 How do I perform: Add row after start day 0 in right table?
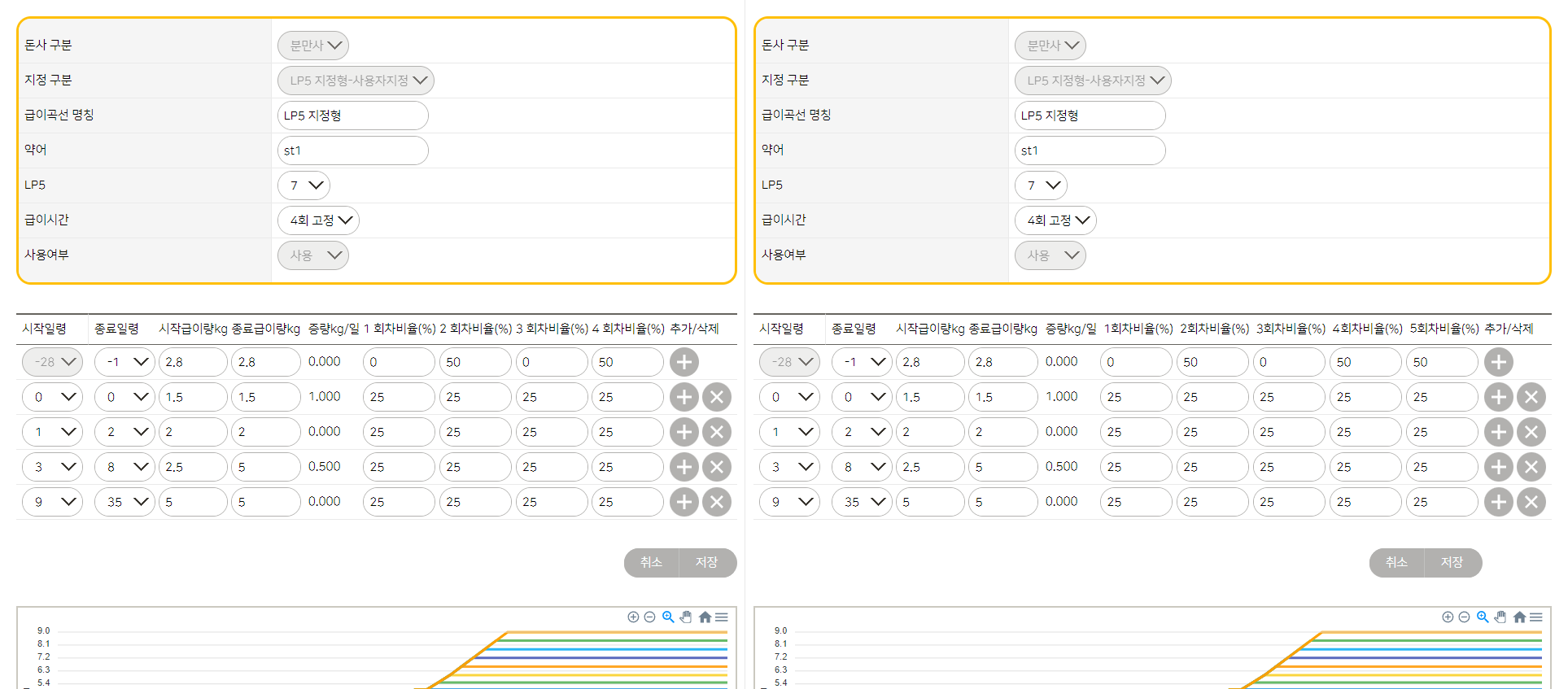[x=1499, y=397]
